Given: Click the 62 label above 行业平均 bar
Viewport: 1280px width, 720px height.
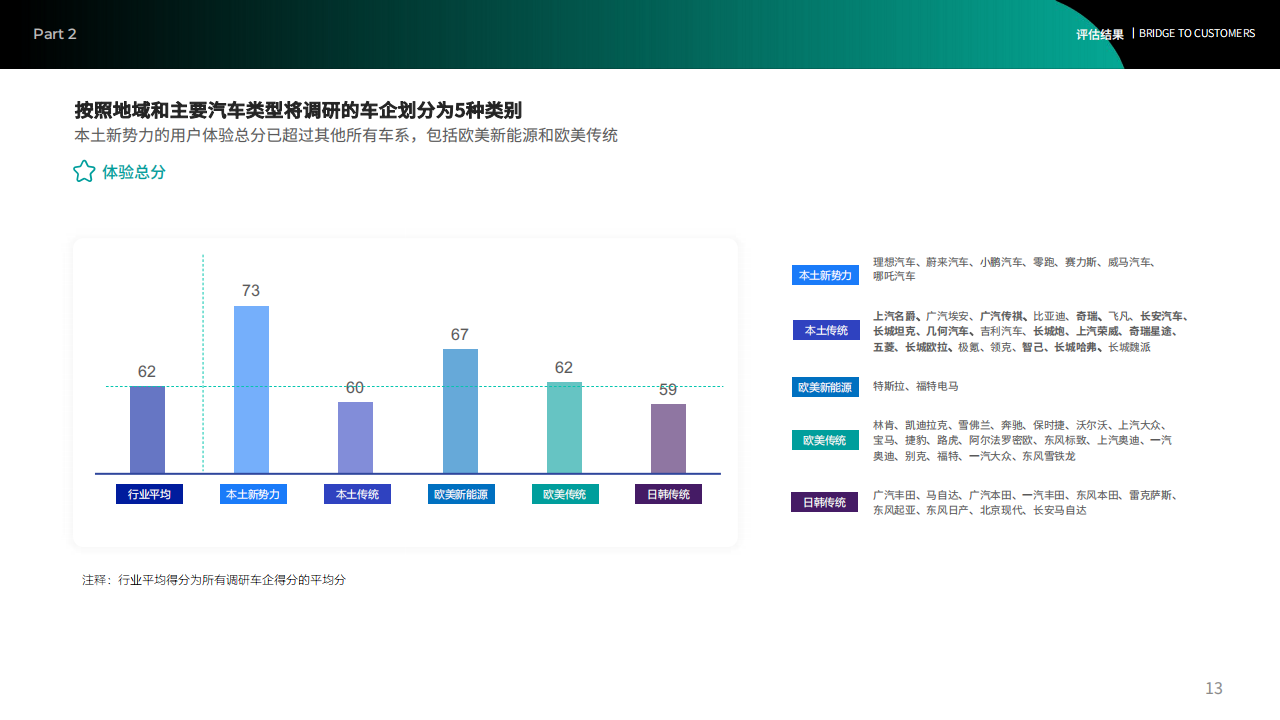Looking at the screenshot, I should pyautogui.click(x=147, y=372).
